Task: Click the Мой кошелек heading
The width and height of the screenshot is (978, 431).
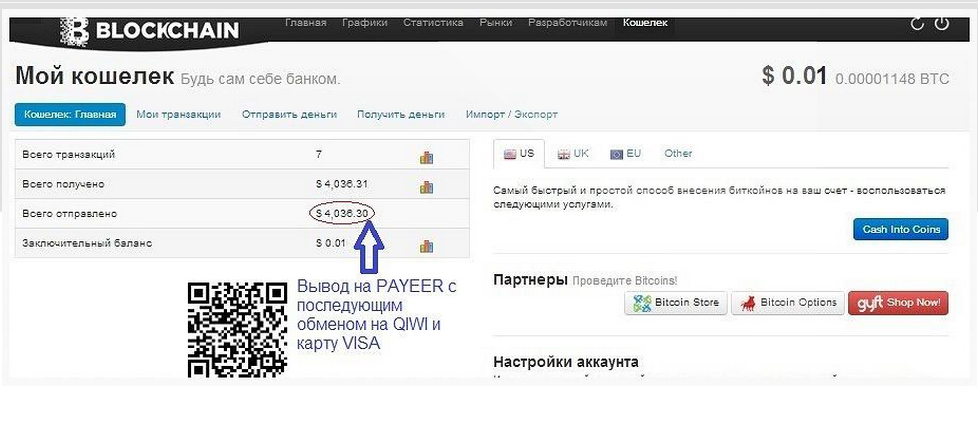Action: pyautogui.click(x=95, y=77)
